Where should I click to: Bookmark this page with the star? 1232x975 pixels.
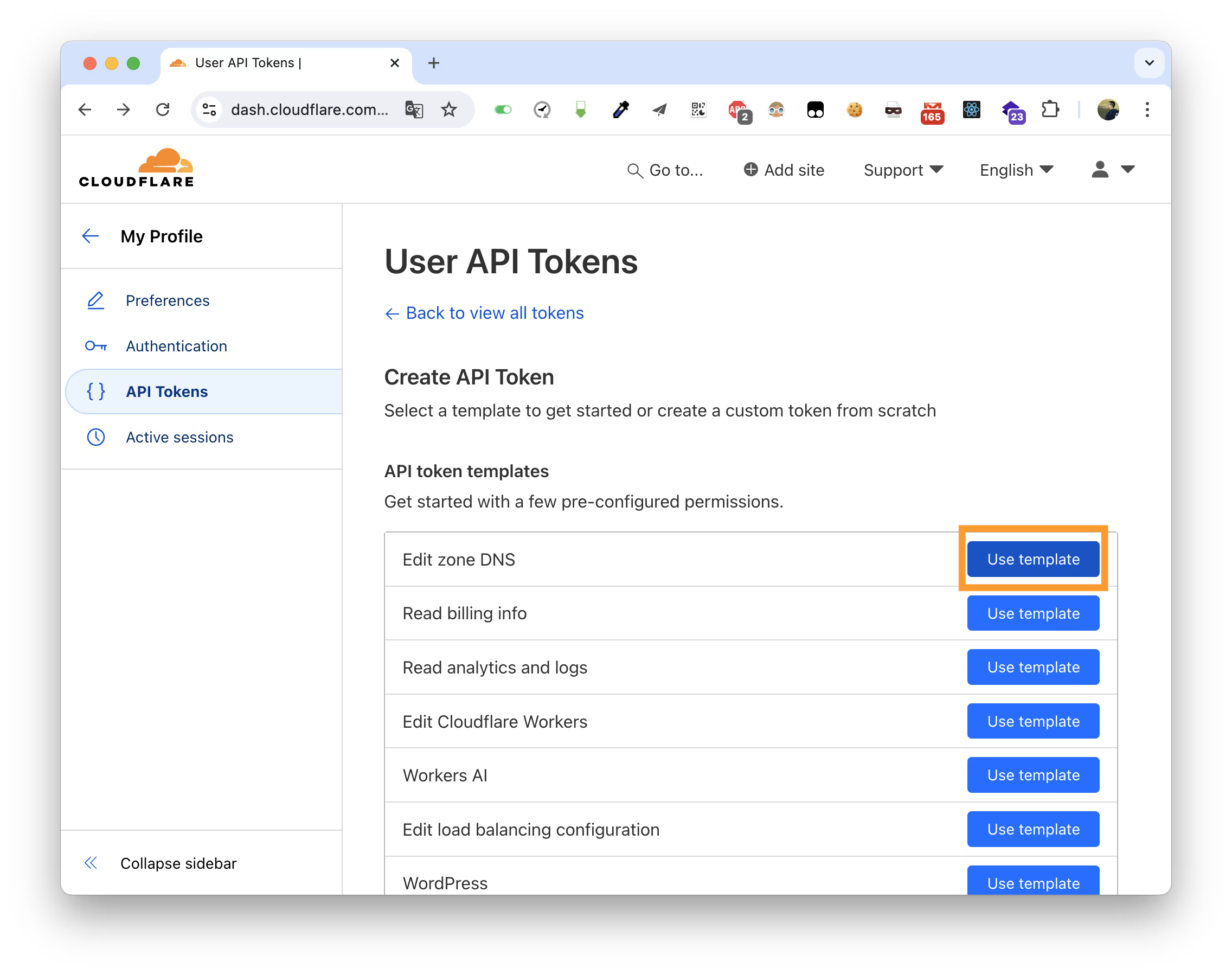point(450,110)
